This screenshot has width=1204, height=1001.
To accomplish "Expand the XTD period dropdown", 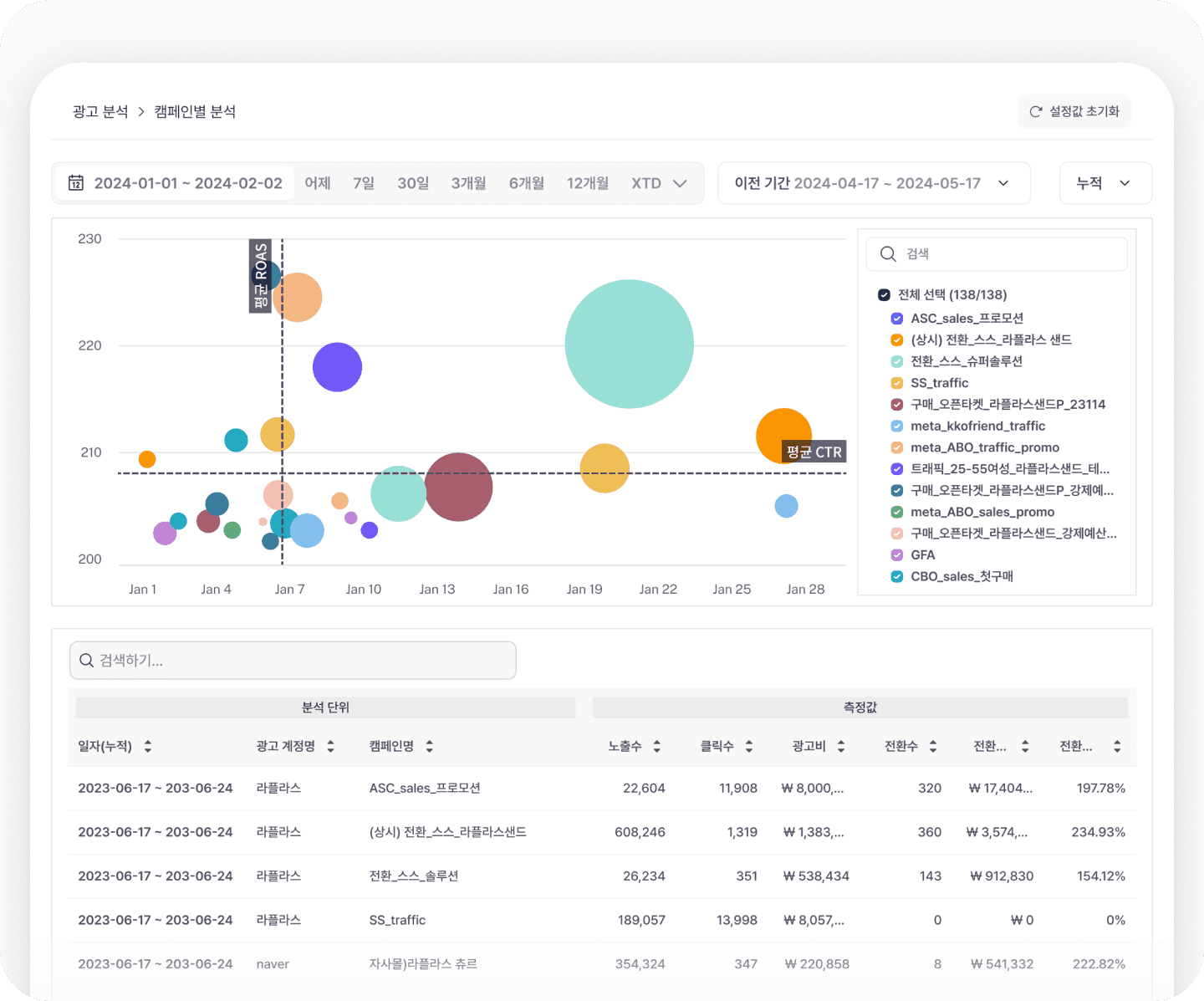I will click(659, 183).
